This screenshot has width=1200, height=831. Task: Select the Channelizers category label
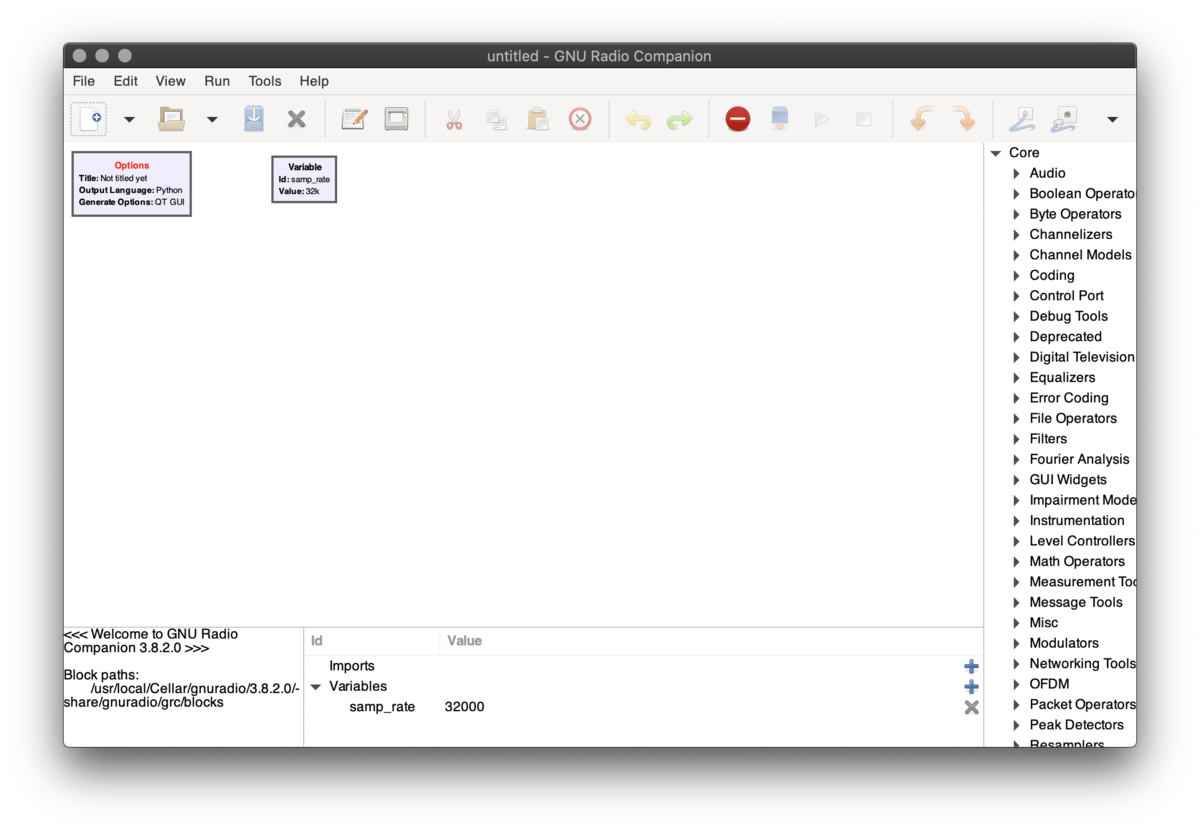click(x=1071, y=235)
